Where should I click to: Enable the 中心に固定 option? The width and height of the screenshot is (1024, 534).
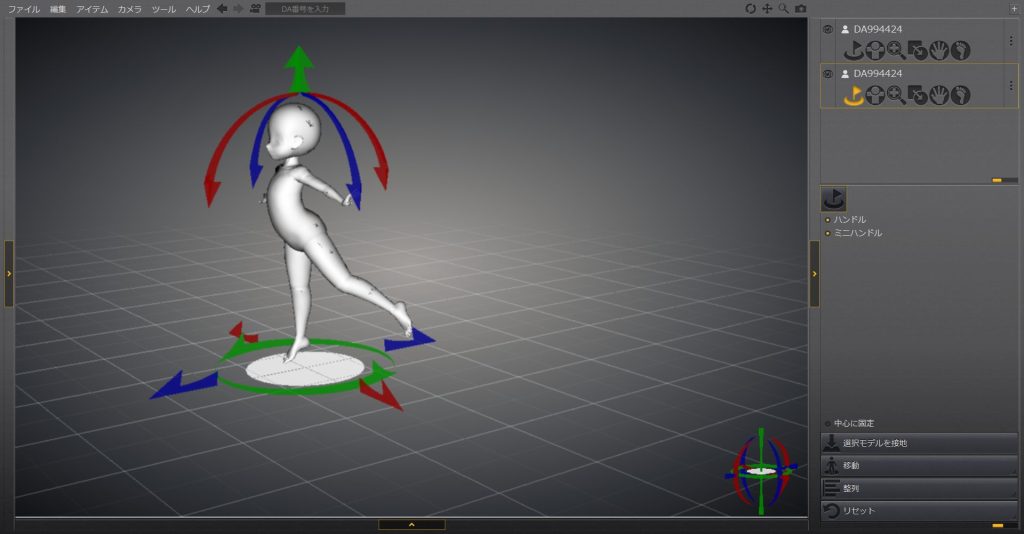[x=827, y=423]
